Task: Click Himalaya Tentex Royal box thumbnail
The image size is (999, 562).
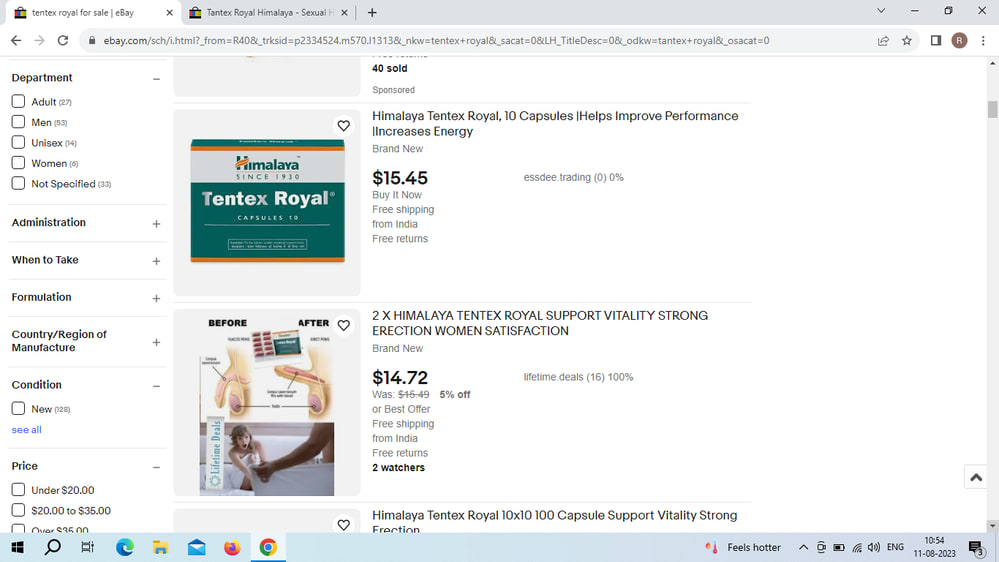Action: click(x=267, y=202)
